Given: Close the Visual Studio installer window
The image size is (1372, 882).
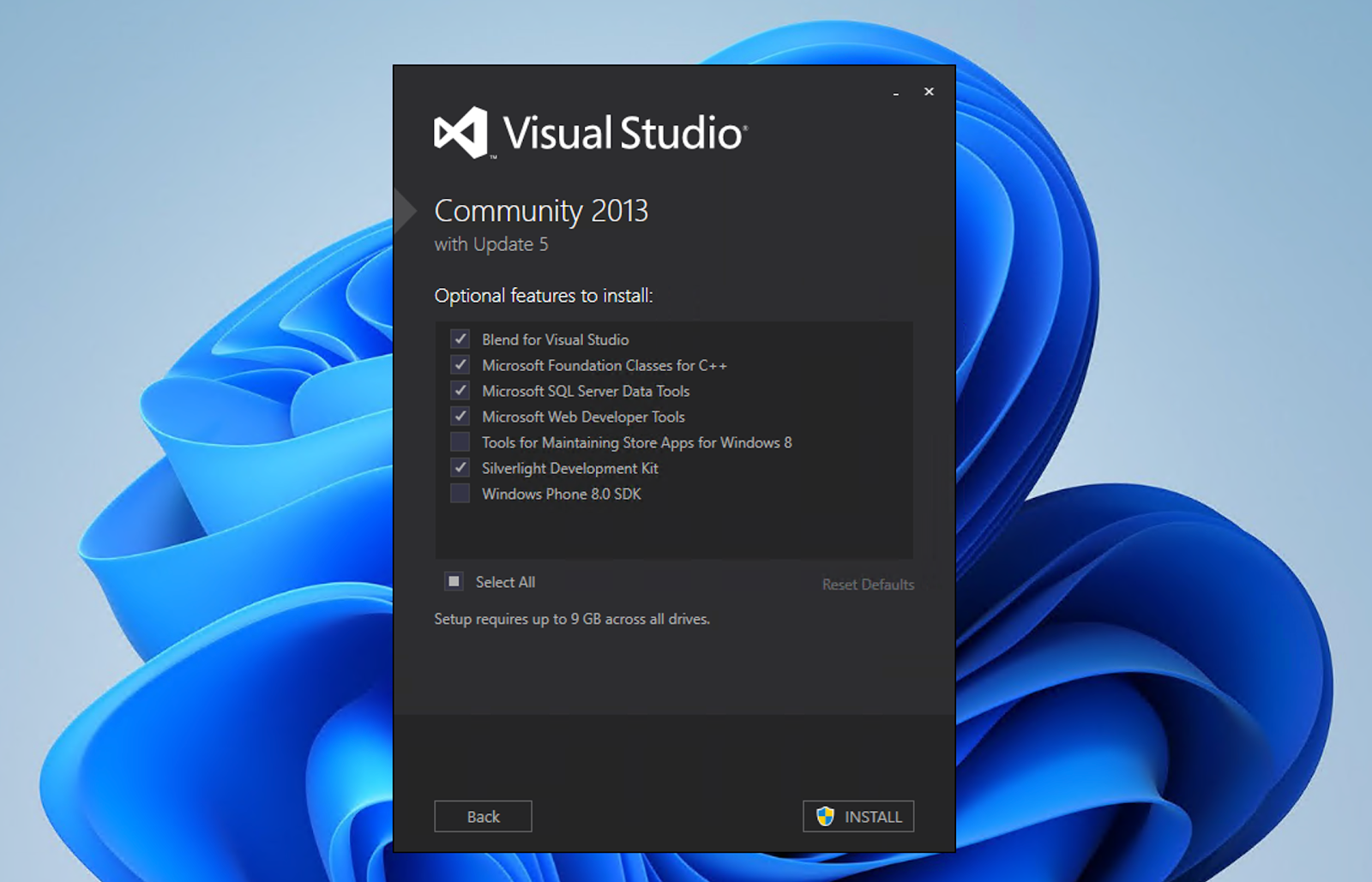Looking at the screenshot, I should click(929, 92).
